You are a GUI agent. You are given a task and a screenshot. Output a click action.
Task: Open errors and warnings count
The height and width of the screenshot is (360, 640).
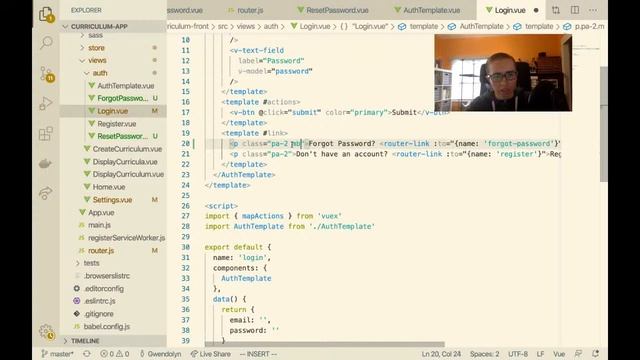[115, 354]
